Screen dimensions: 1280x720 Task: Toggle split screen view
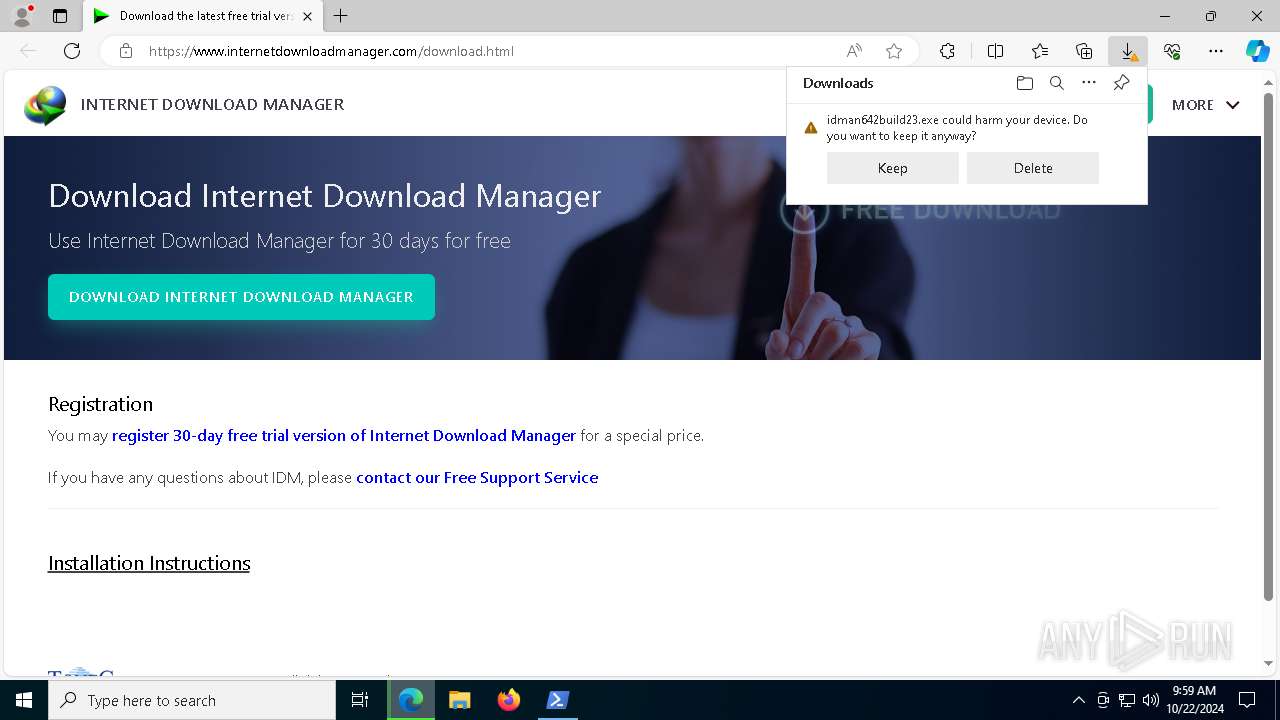tap(995, 51)
